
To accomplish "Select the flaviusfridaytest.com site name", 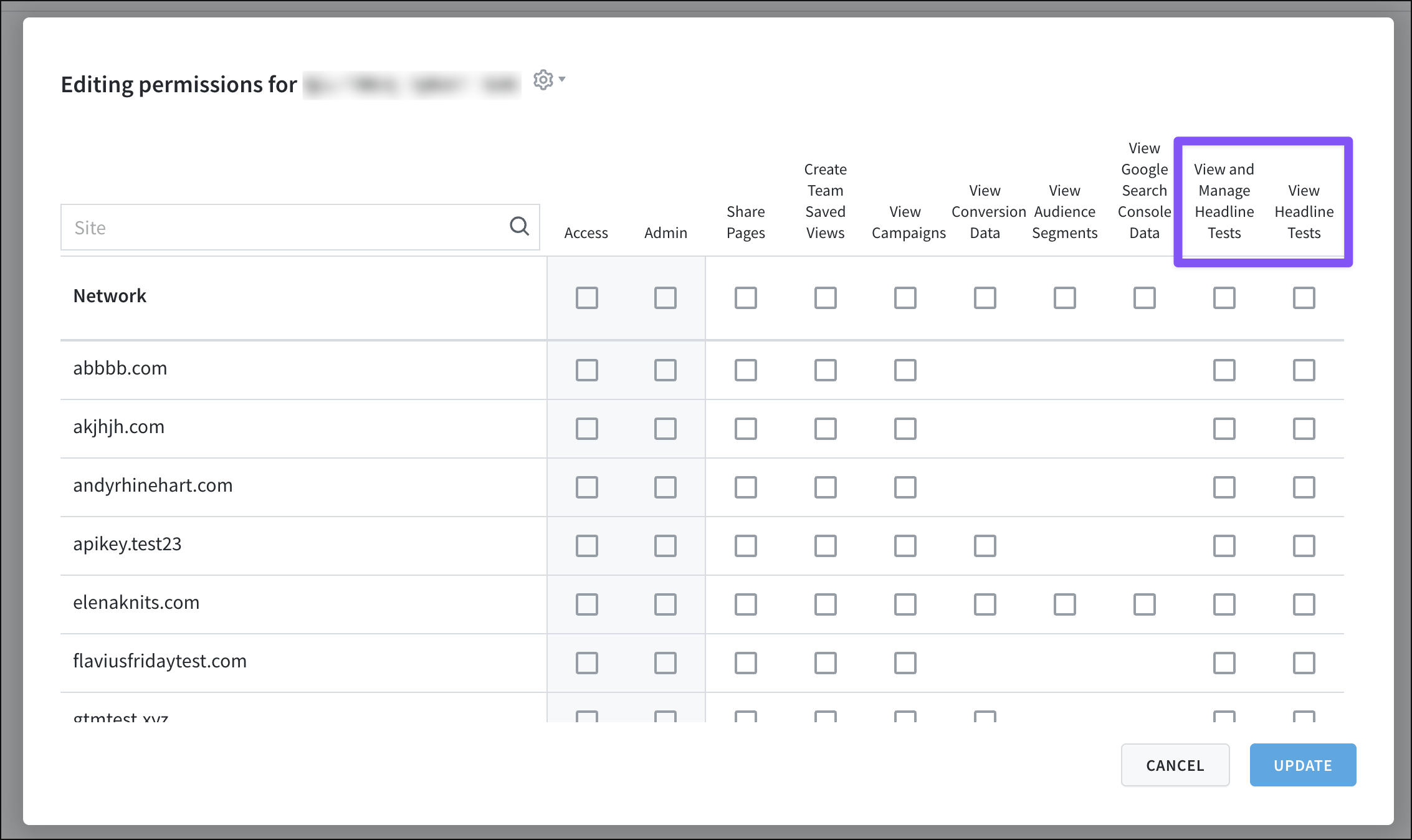I will click(160, 661).
